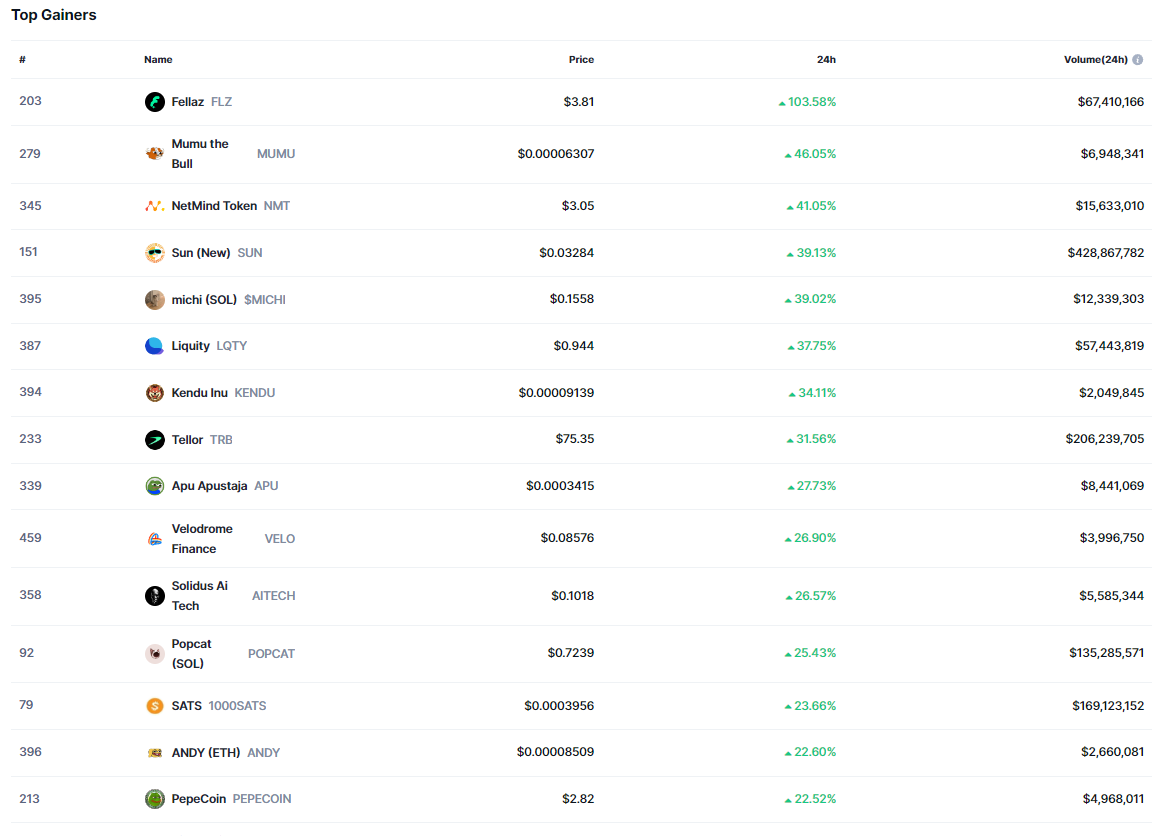
Task: Click the Liquity coin logo icon
Action: [x=154, y=346]
